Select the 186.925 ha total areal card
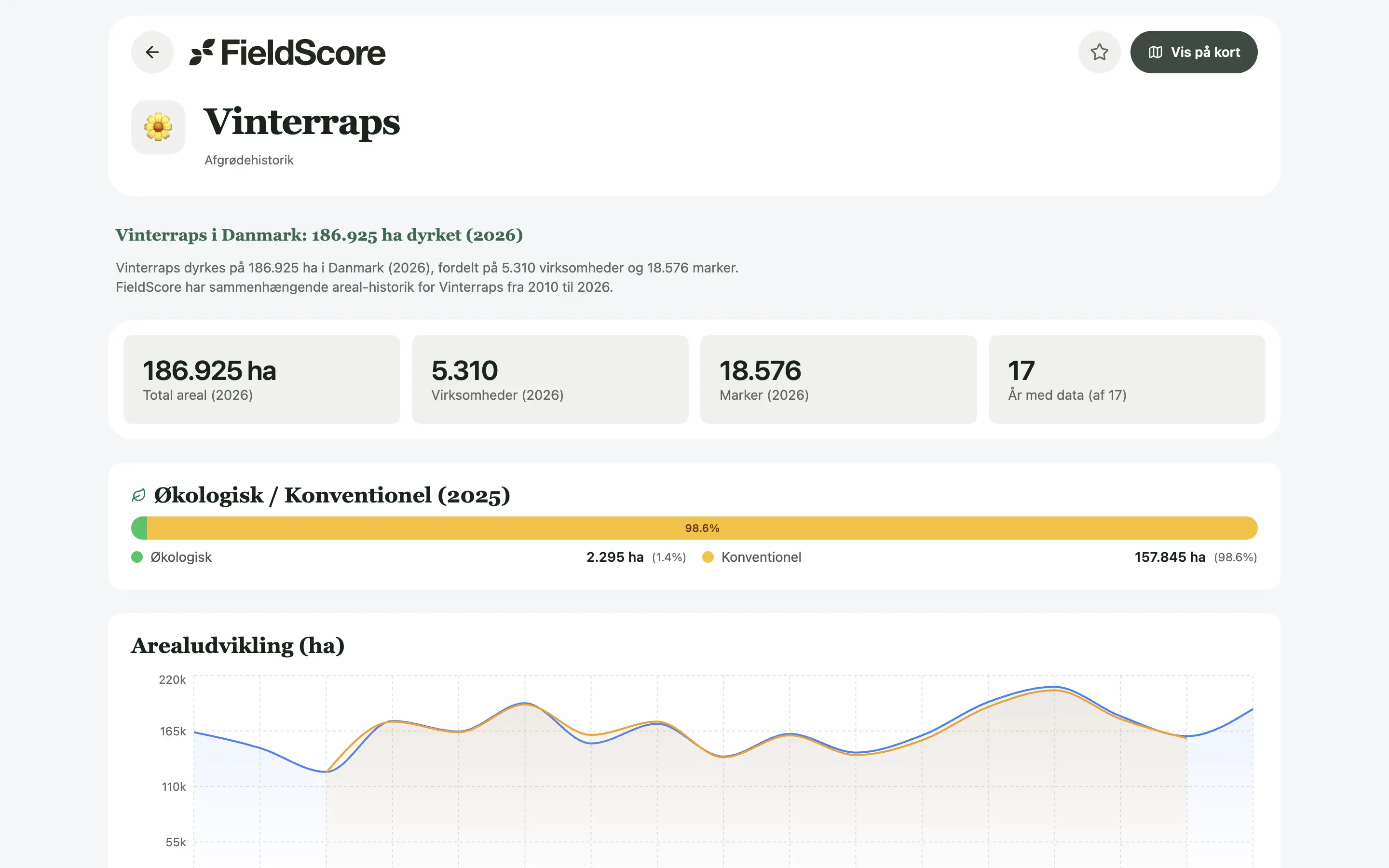Viewport: 1389px width, 868px height. pyautogui.click(x=262, y=380)
